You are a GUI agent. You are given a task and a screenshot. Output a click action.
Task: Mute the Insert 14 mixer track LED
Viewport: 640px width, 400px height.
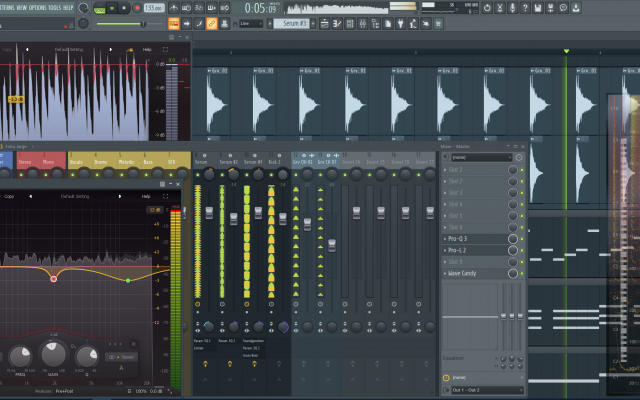point(345,175)
